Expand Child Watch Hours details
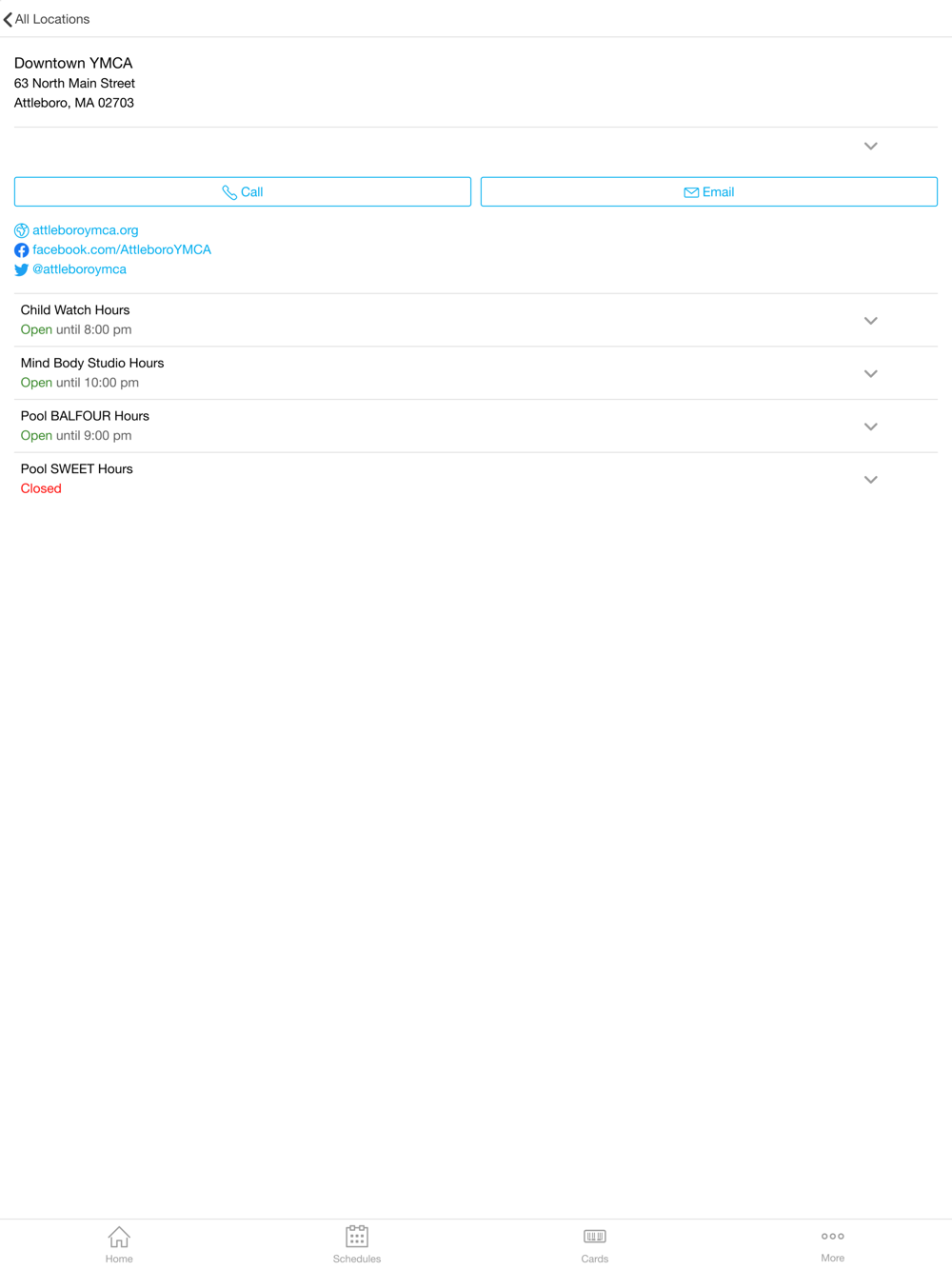The height and width of the screenshot is (1270, 952). click(x=870, y=321)
